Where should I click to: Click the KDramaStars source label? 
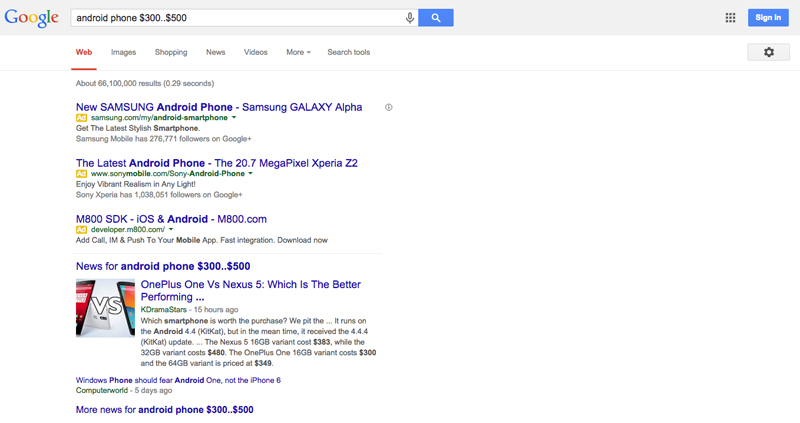[x=164, y=310]
